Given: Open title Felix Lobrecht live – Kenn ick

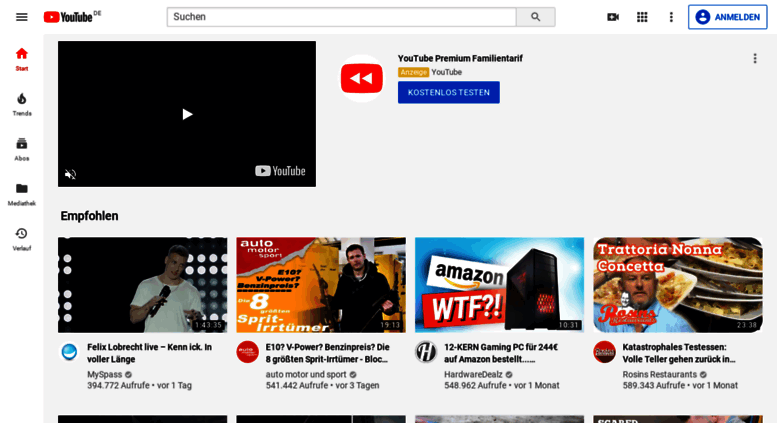Looking at the screenshot, I should [x=150, y=353].
